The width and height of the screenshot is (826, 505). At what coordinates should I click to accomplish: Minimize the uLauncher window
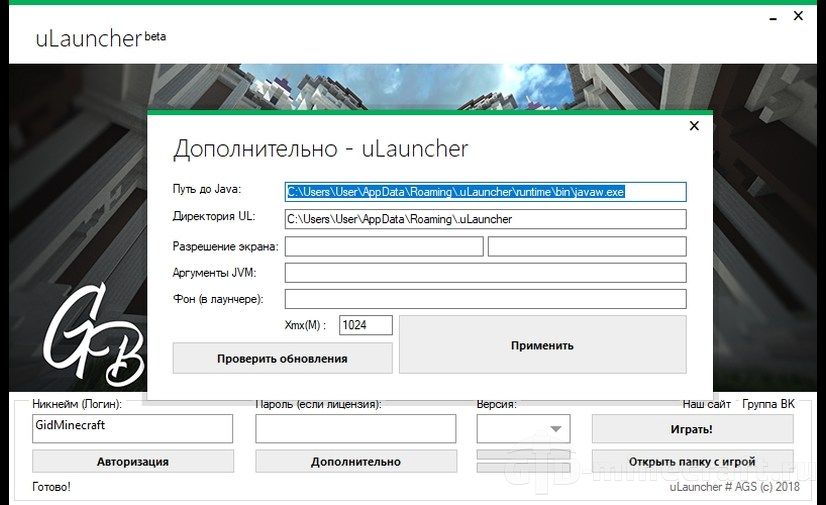(773, 18)
